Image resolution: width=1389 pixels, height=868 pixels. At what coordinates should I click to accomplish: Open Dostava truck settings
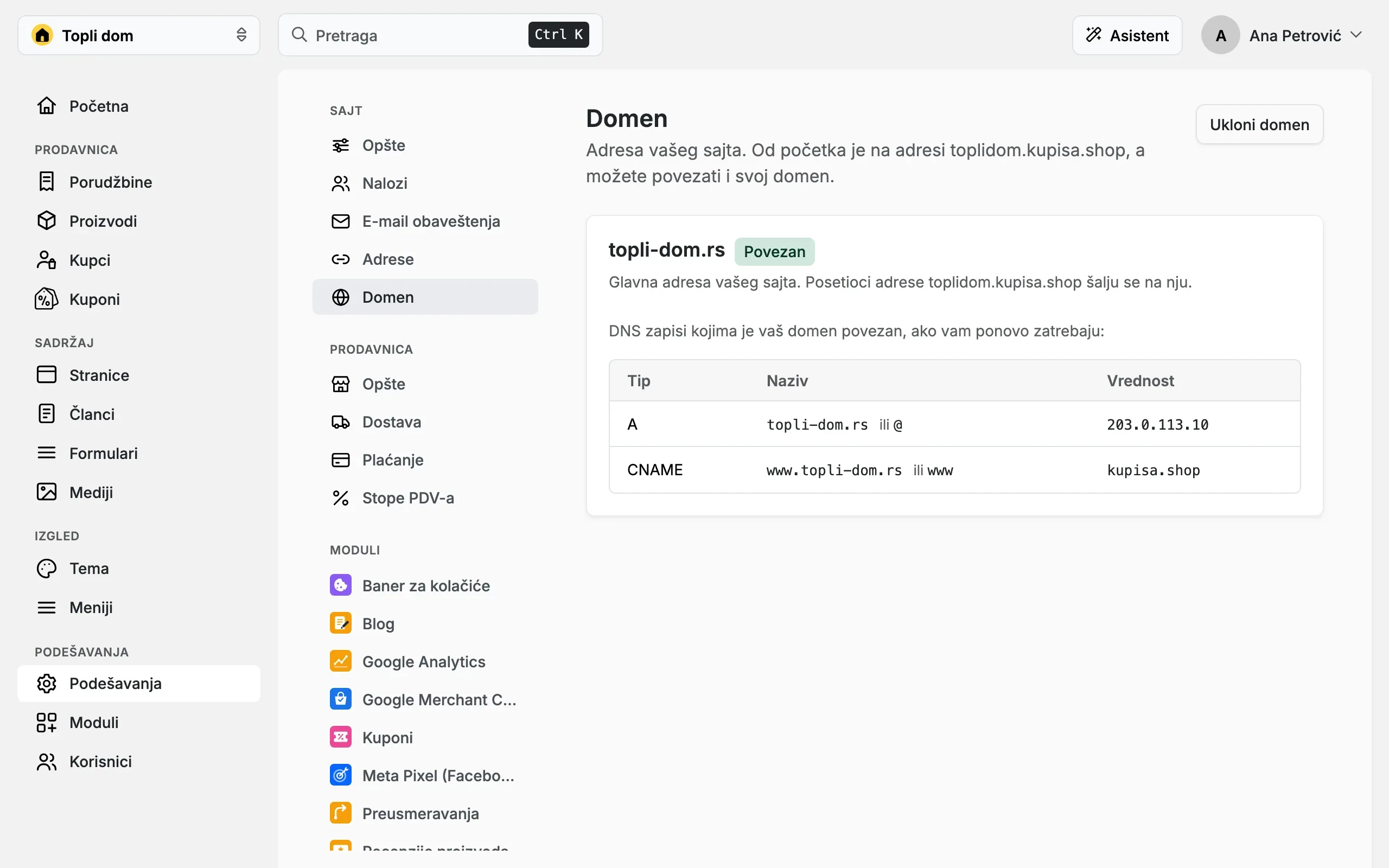[x=425, y=422]
